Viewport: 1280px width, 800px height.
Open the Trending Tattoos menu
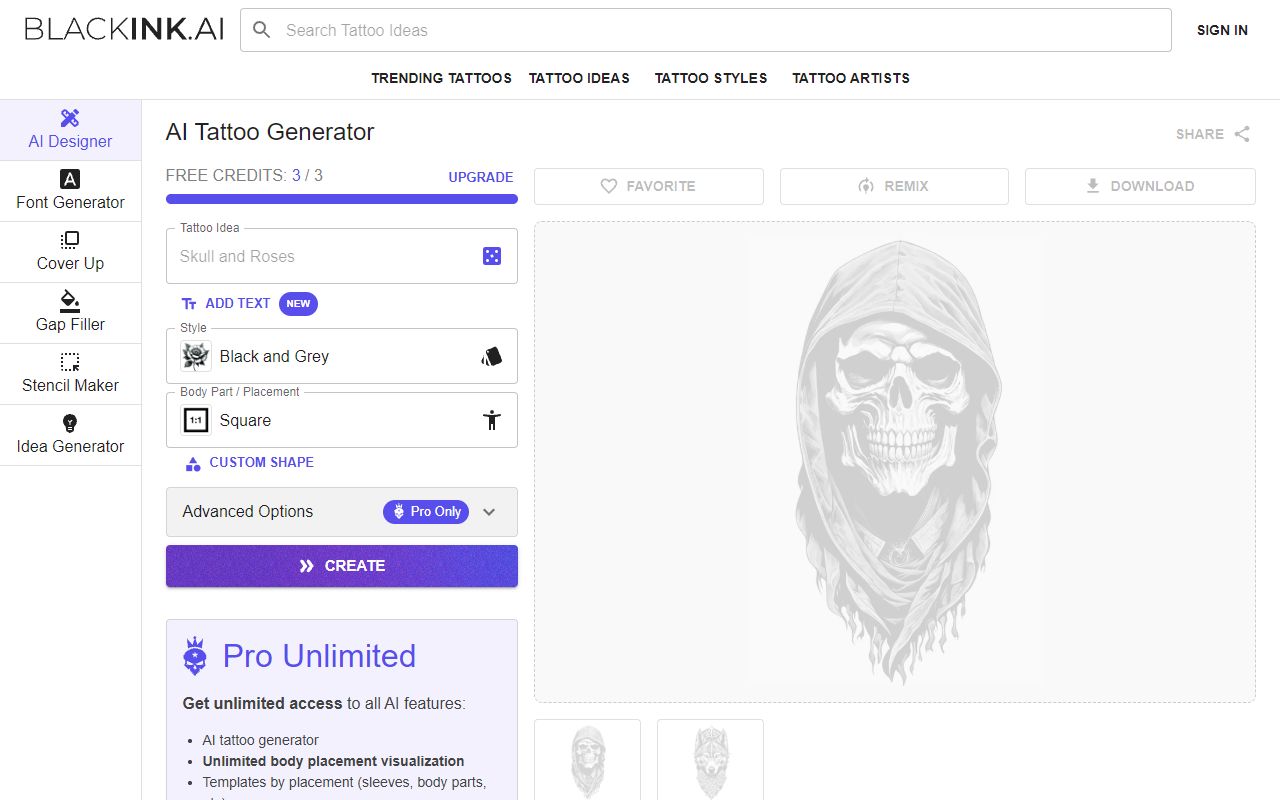click(x=442, y=78)
